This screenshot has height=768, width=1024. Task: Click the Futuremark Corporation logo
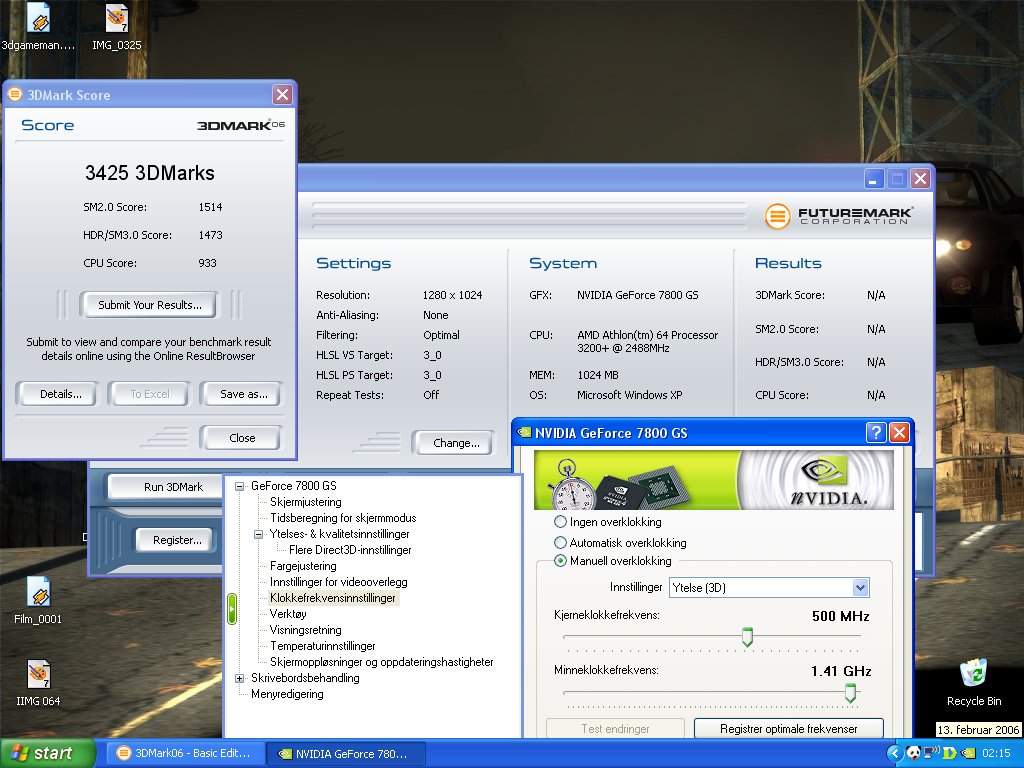pos(839,216)
